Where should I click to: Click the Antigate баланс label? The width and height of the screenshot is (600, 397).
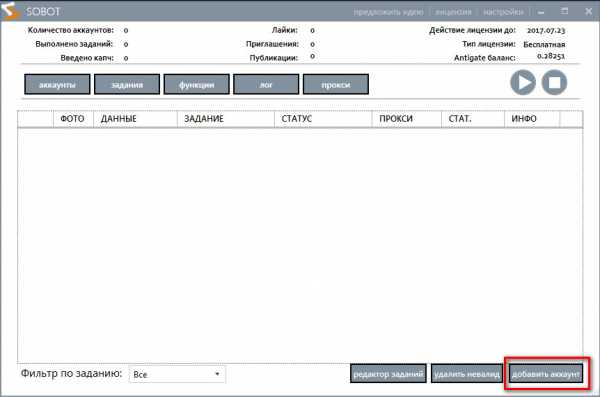(x=485, y=58)
